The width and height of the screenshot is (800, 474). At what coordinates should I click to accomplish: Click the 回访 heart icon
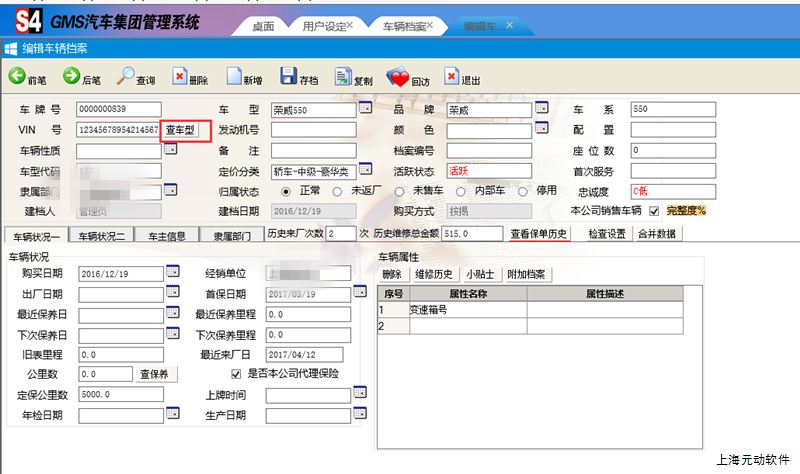point(397,76)
